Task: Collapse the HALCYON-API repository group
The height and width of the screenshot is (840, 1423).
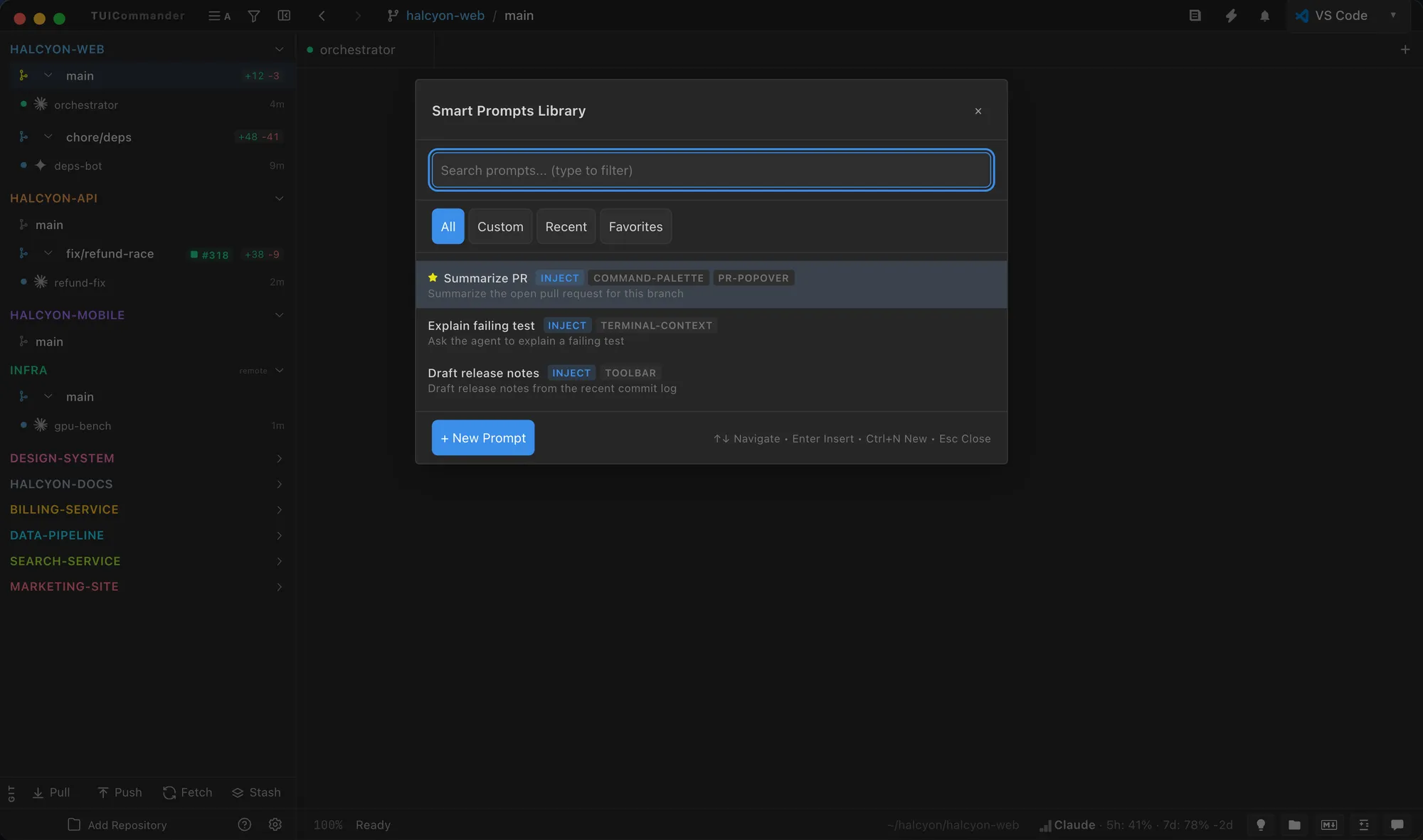Action: 279,198
